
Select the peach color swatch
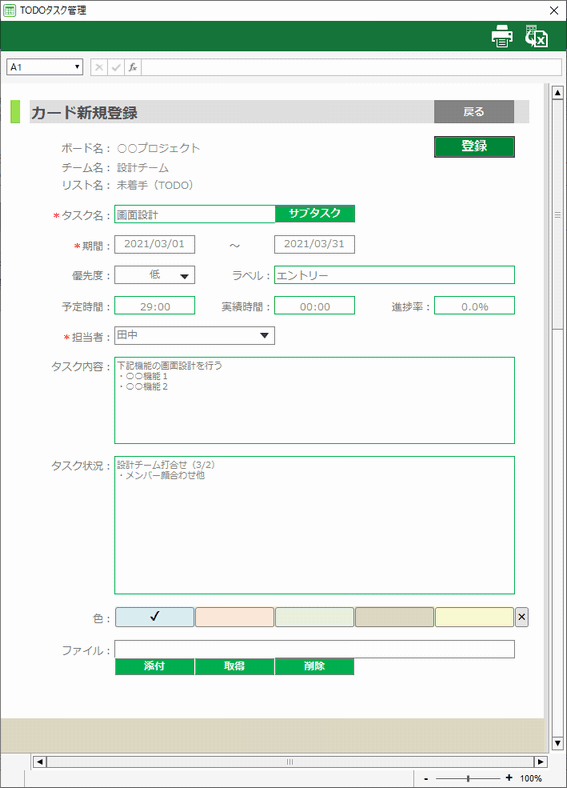235,617
